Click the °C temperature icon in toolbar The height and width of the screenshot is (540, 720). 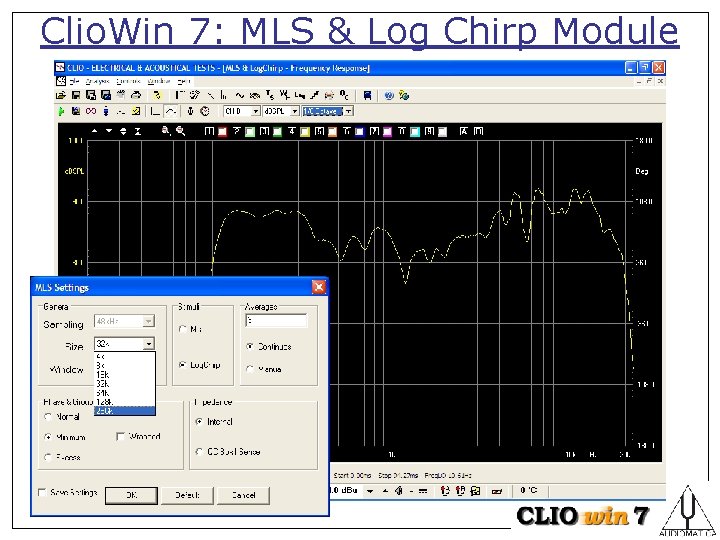pyautogui.click(x=344, y=96)
